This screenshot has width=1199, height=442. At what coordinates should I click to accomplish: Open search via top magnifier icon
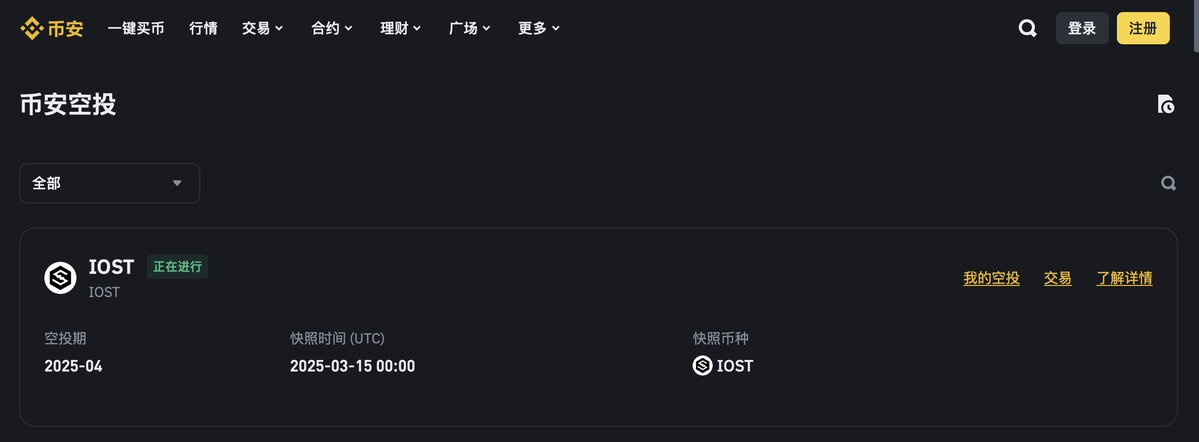click(1028, 28)
